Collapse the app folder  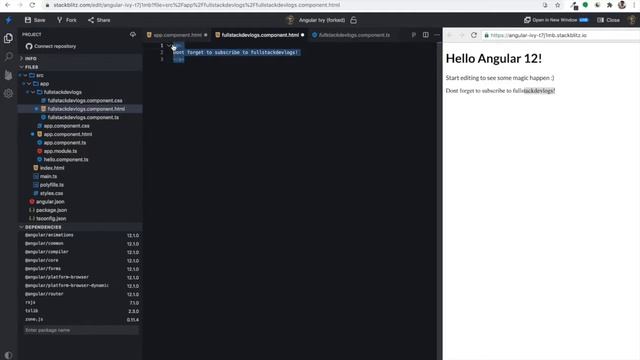click(x=29, y=84)
